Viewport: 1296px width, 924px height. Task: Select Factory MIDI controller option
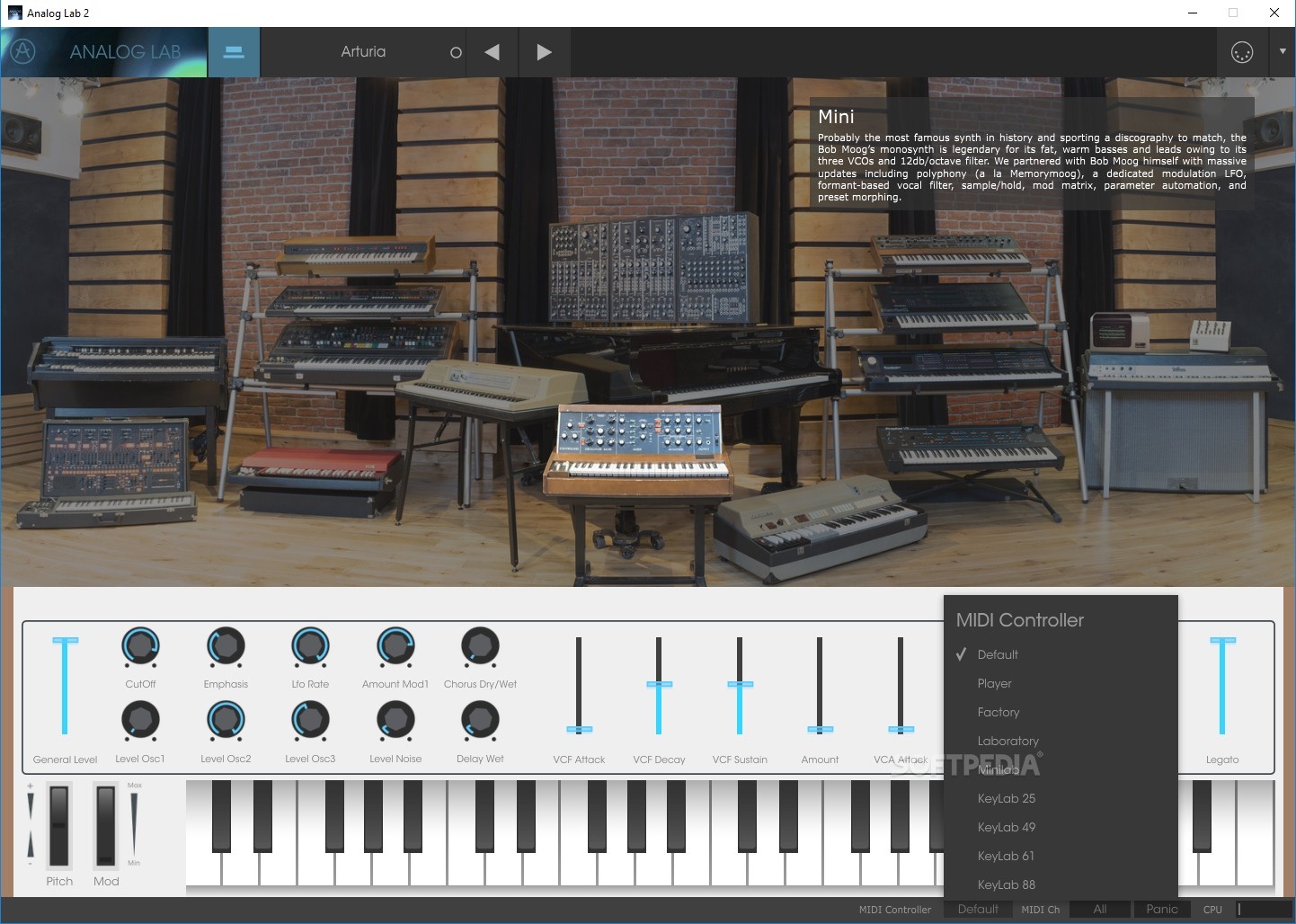1061,712
